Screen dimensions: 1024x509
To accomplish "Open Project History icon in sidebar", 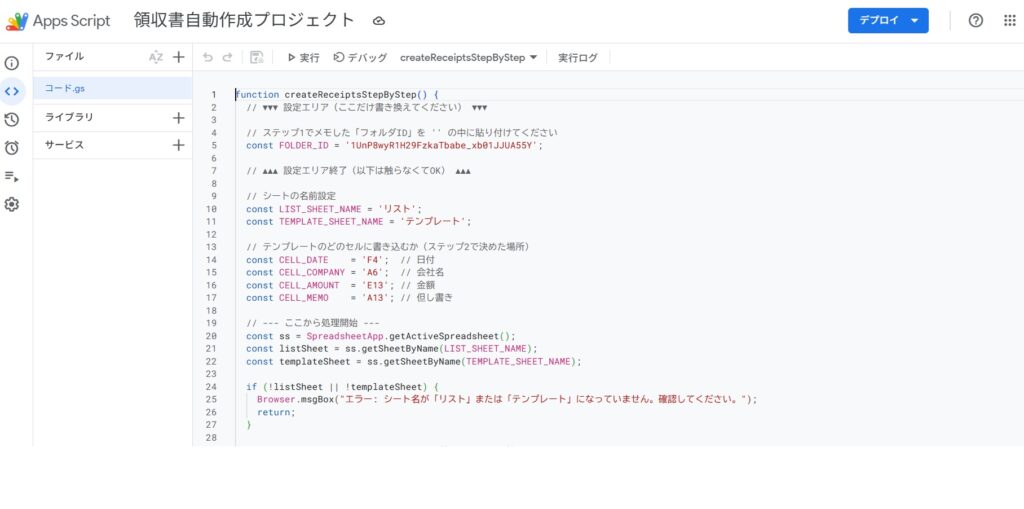I will (x=12, y=120).
